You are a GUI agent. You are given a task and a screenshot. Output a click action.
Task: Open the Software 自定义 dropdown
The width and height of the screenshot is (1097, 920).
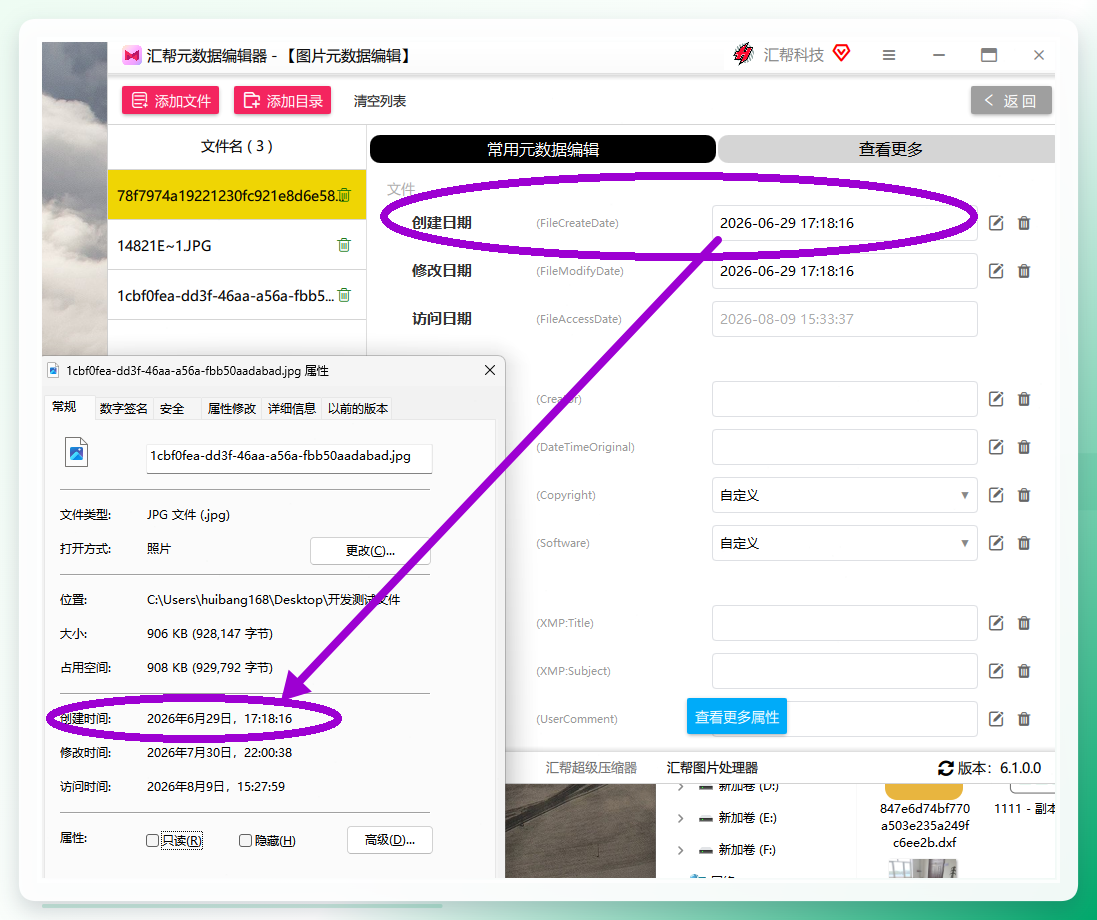(x=844, y=543)
